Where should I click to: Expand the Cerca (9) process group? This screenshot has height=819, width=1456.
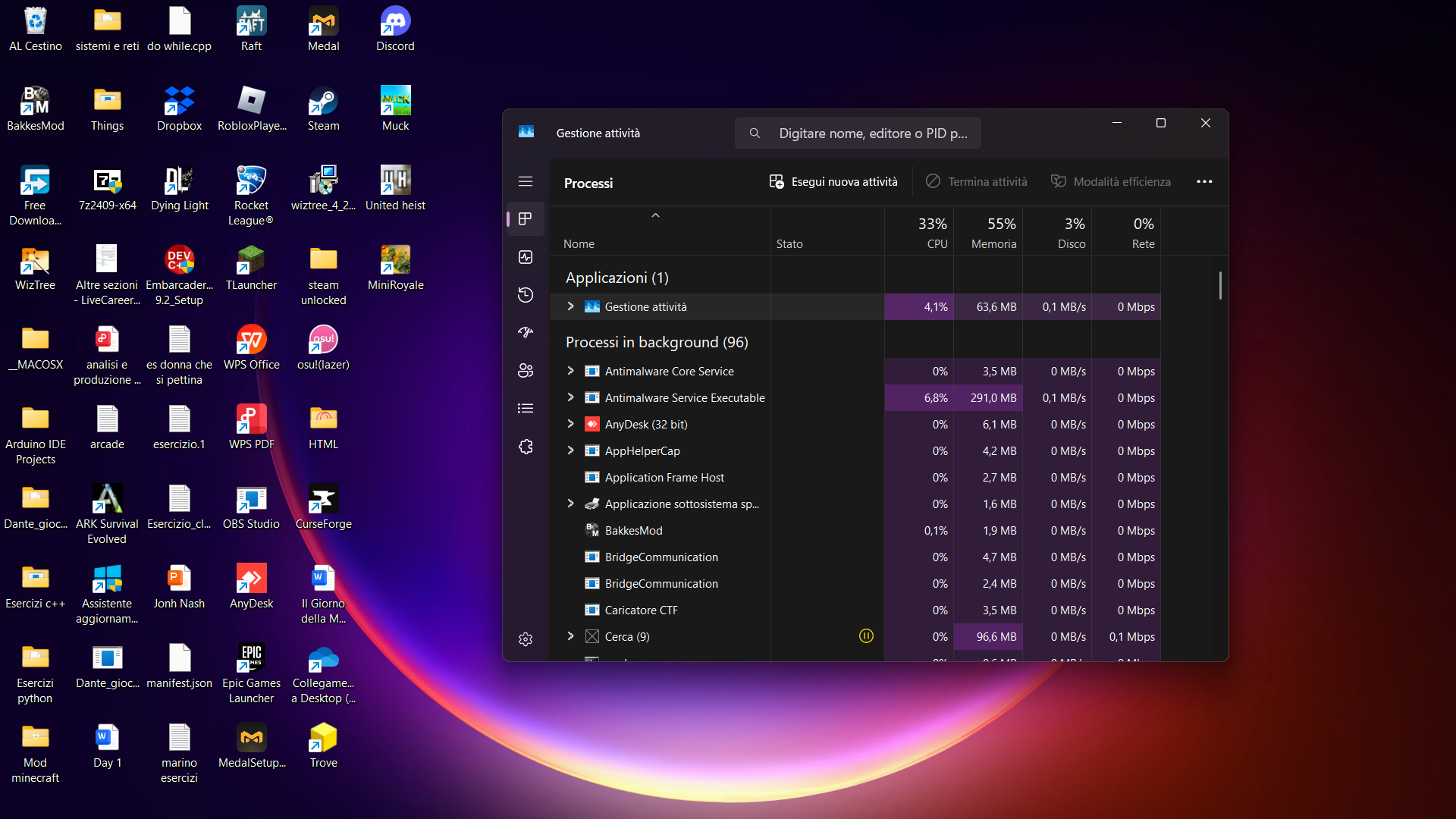tap(571, 636)
